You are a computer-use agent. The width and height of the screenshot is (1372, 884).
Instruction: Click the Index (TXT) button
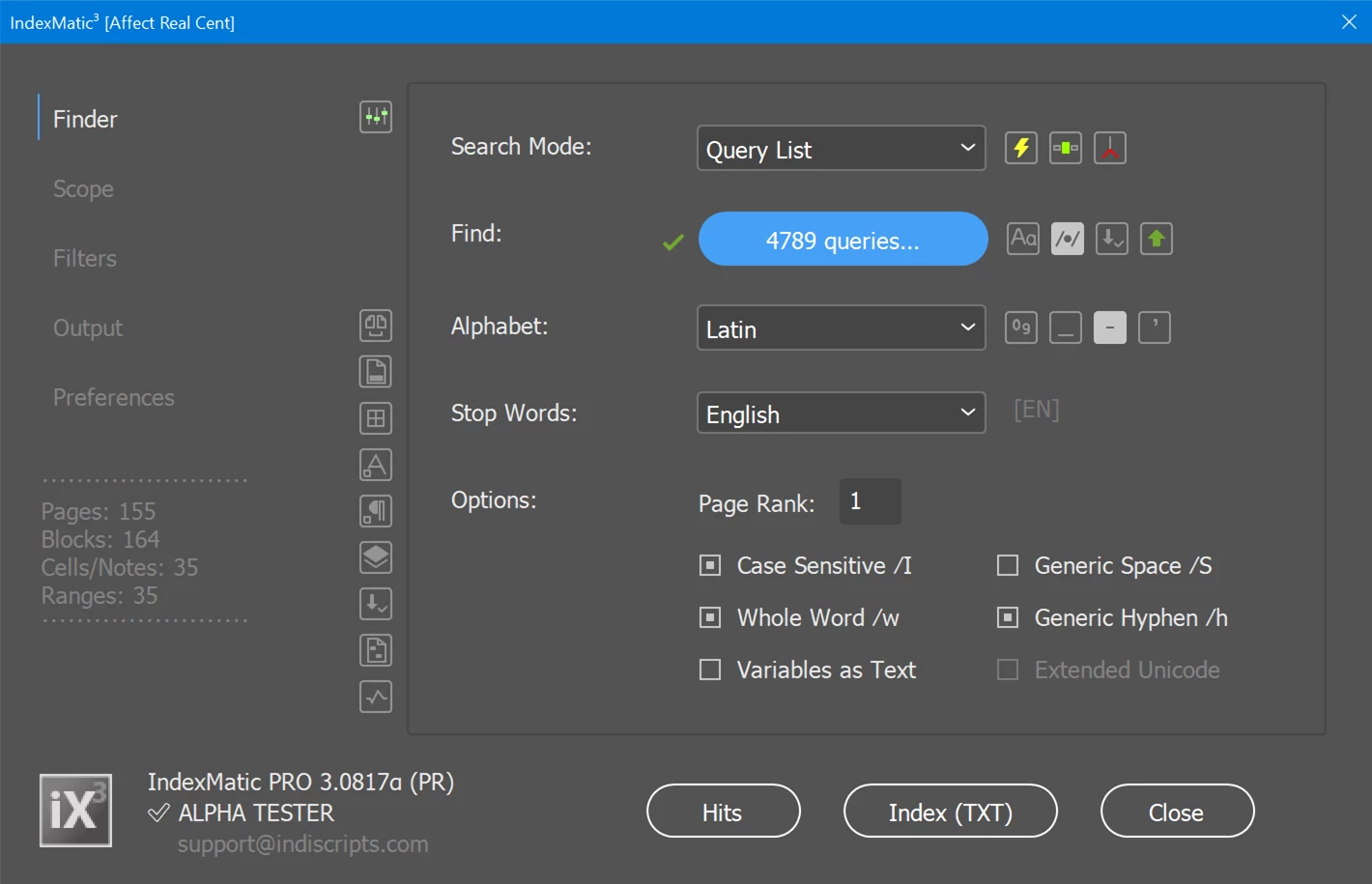951,811
